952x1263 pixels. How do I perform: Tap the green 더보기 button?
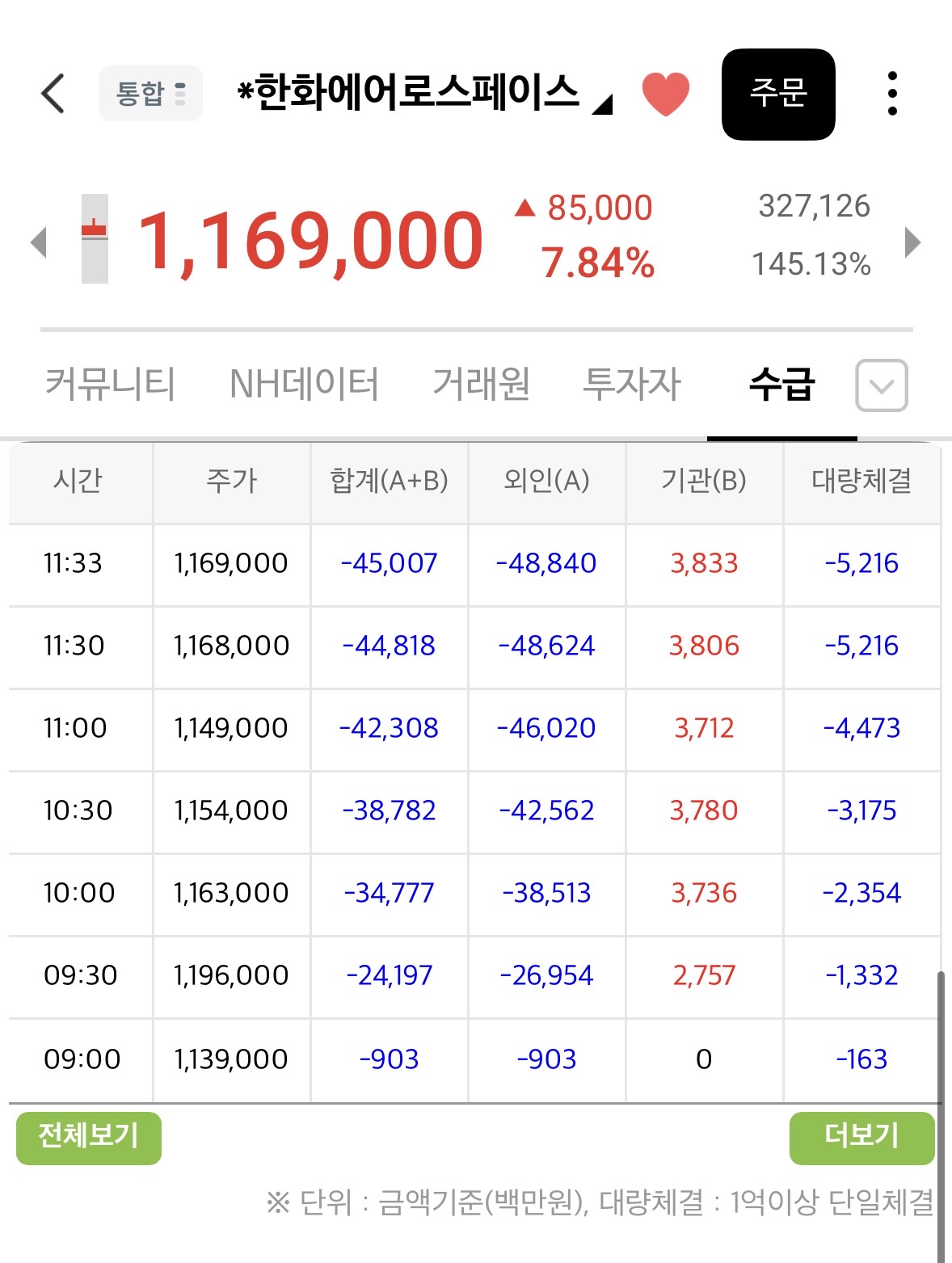click(861, 1138)
